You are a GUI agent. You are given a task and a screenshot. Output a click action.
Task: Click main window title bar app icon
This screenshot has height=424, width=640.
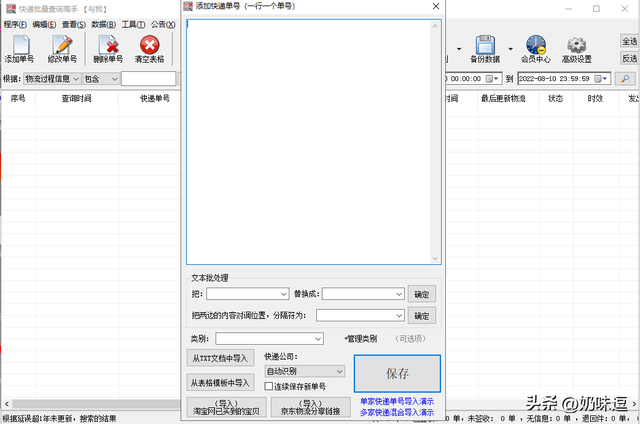(x=11, y=9)
